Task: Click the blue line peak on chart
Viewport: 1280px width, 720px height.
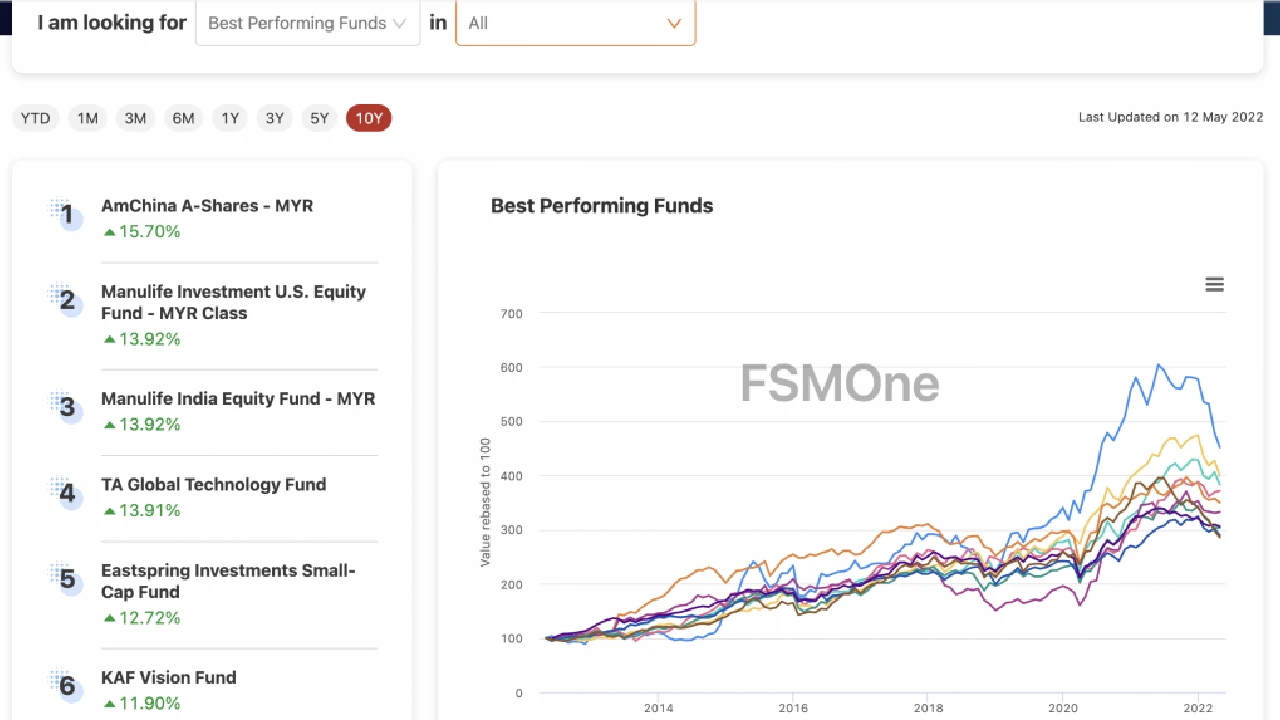Action: pos(1158,365)
